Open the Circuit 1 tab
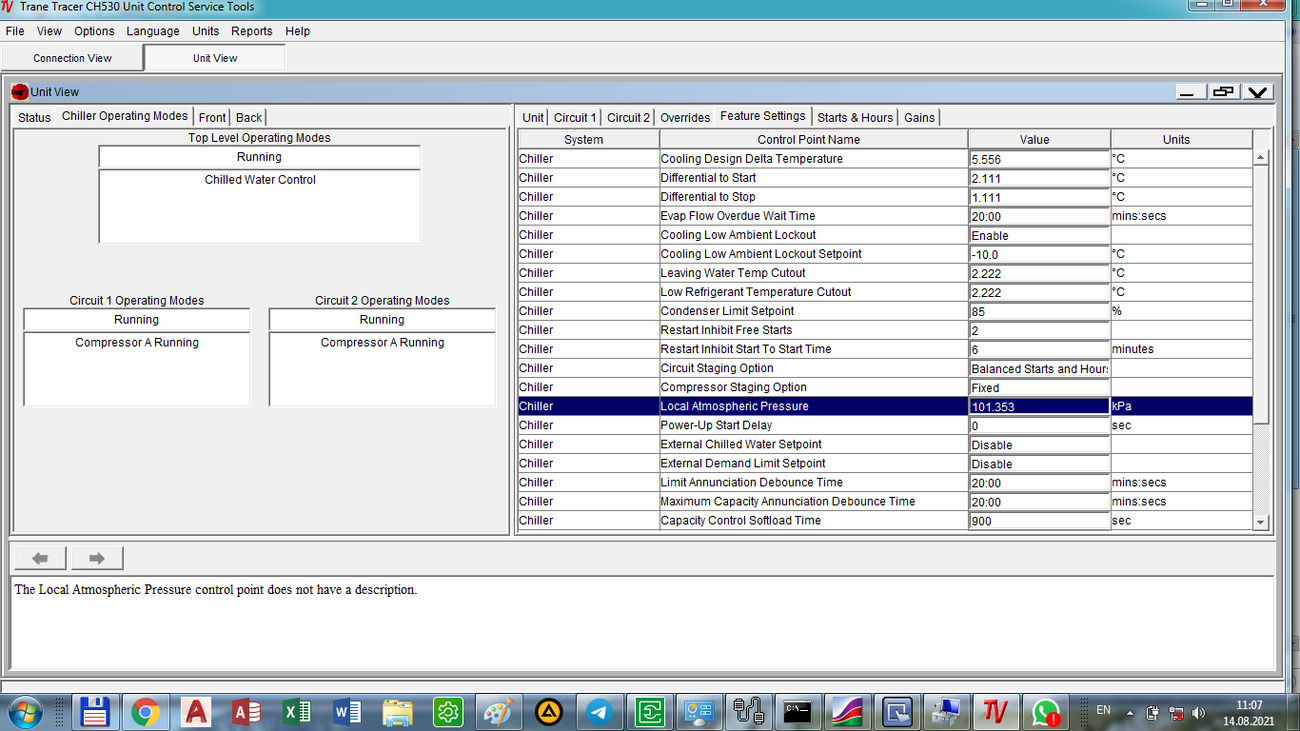 coord(575,117)
